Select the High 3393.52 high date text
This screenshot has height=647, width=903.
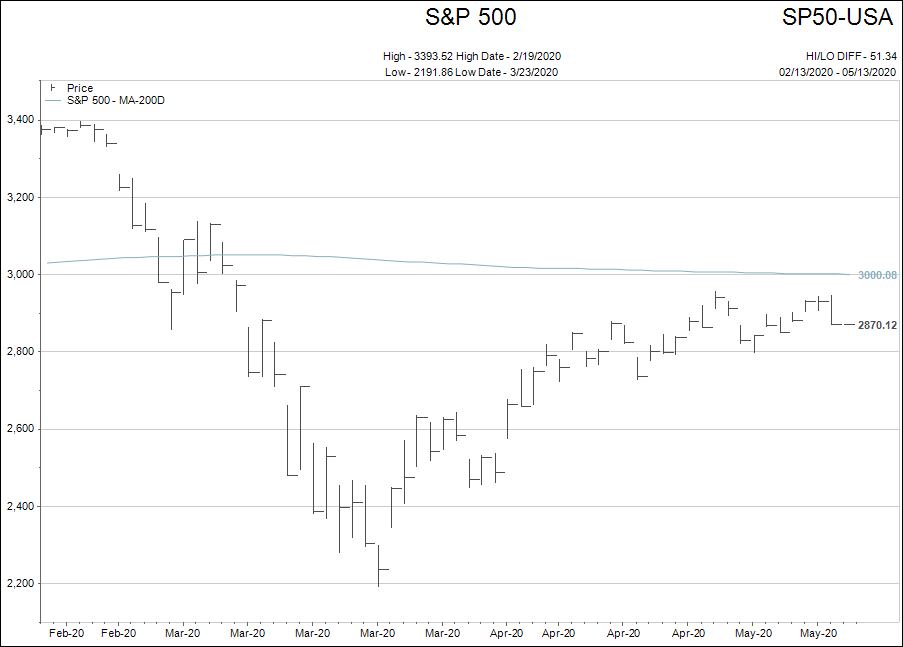(479, 56)
